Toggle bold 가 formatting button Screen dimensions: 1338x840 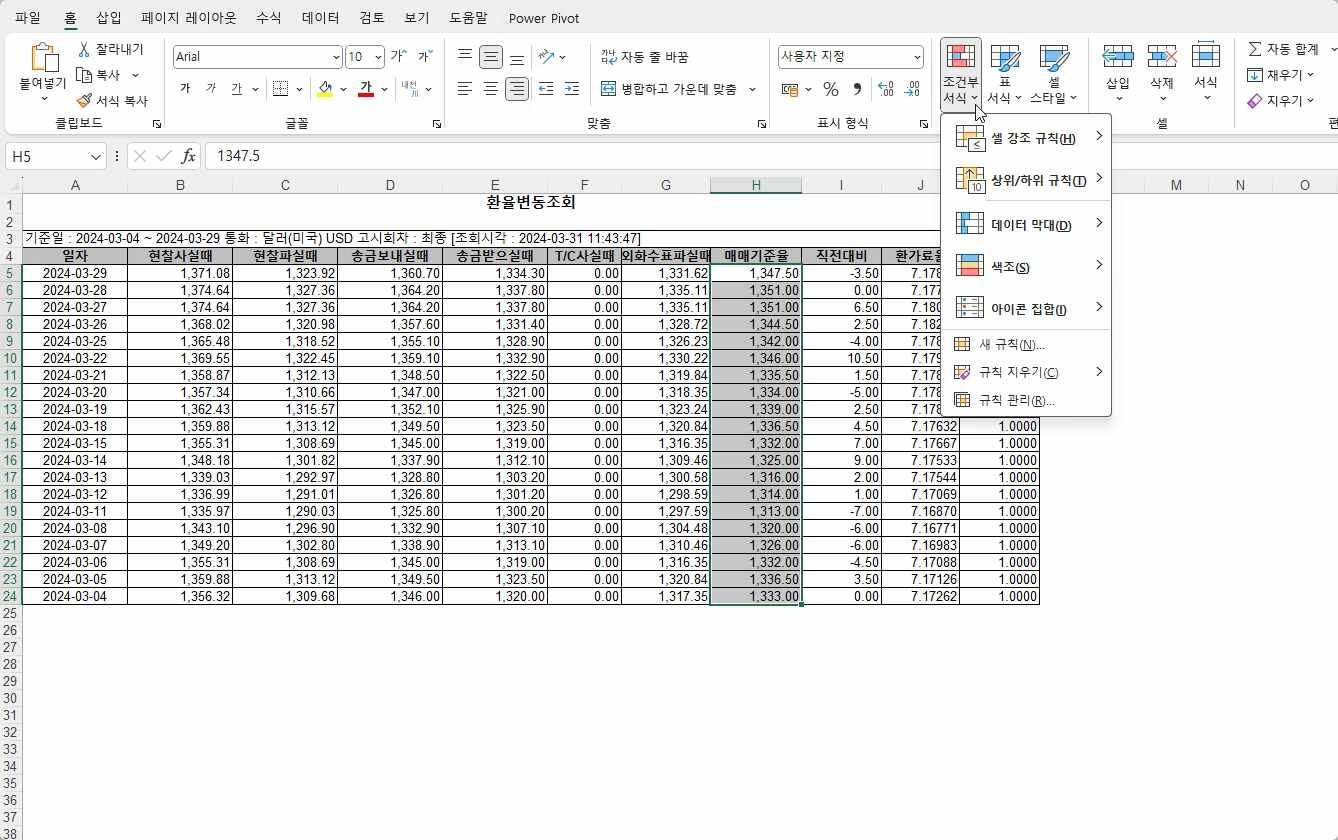pyautogui.click(x=185, y=89)
